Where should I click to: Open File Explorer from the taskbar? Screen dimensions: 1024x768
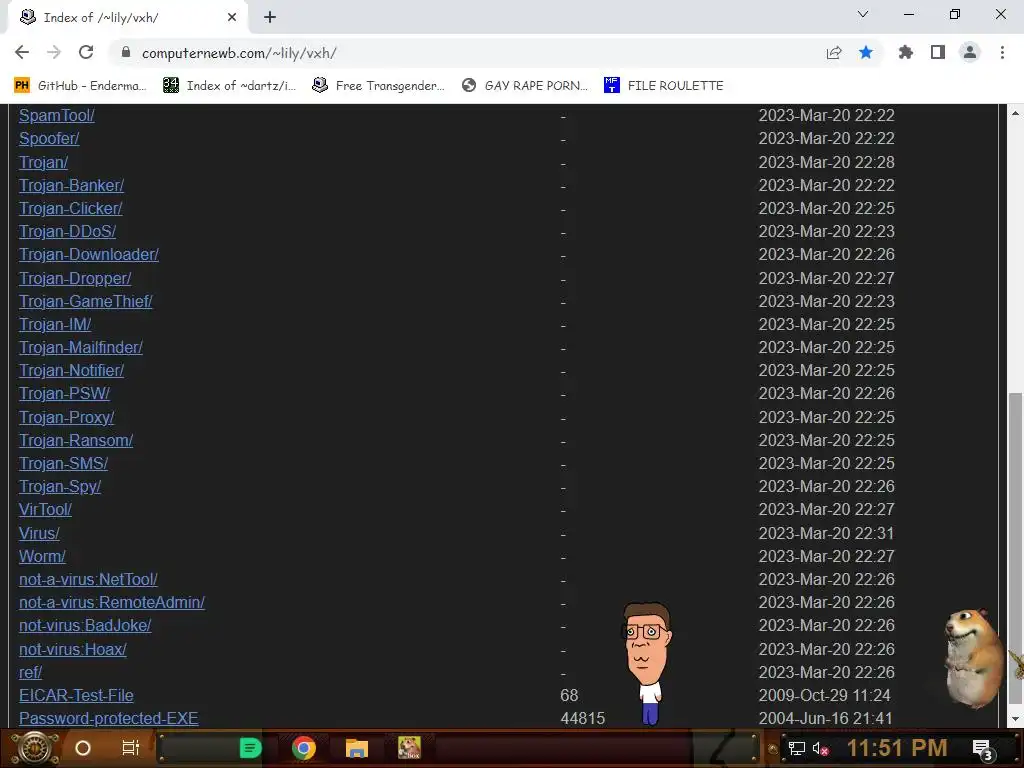click(357, 748)
